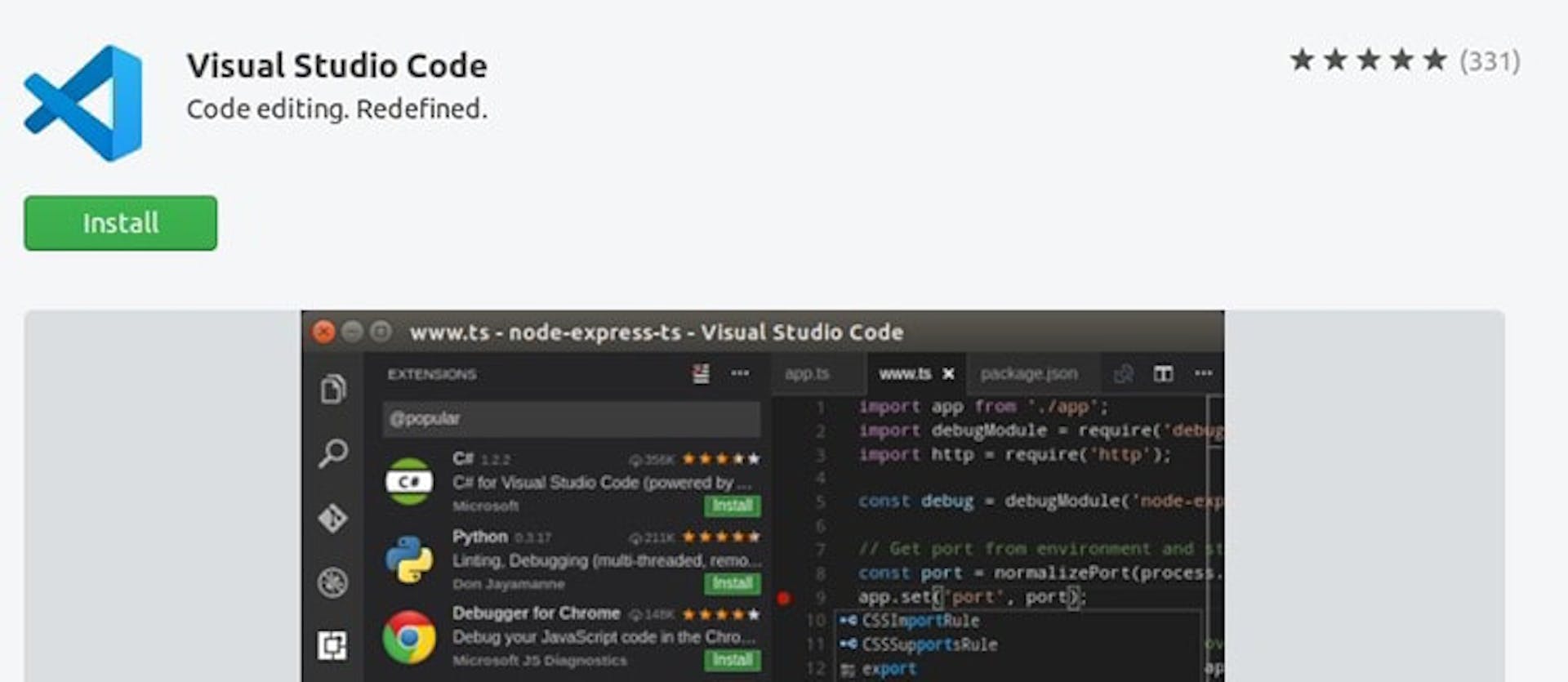The width and height of the screenshot is (1568, 682).
Task: Click the split editor icon
Action: 1163,373
